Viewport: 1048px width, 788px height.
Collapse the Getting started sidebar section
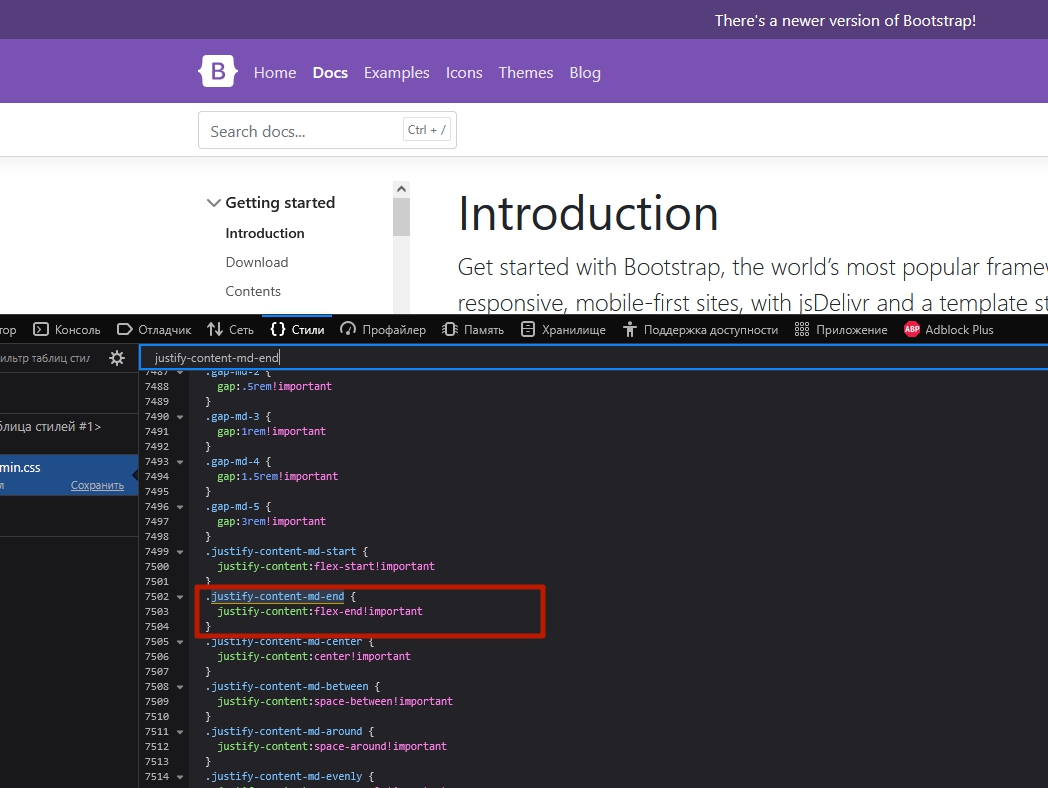213,203
